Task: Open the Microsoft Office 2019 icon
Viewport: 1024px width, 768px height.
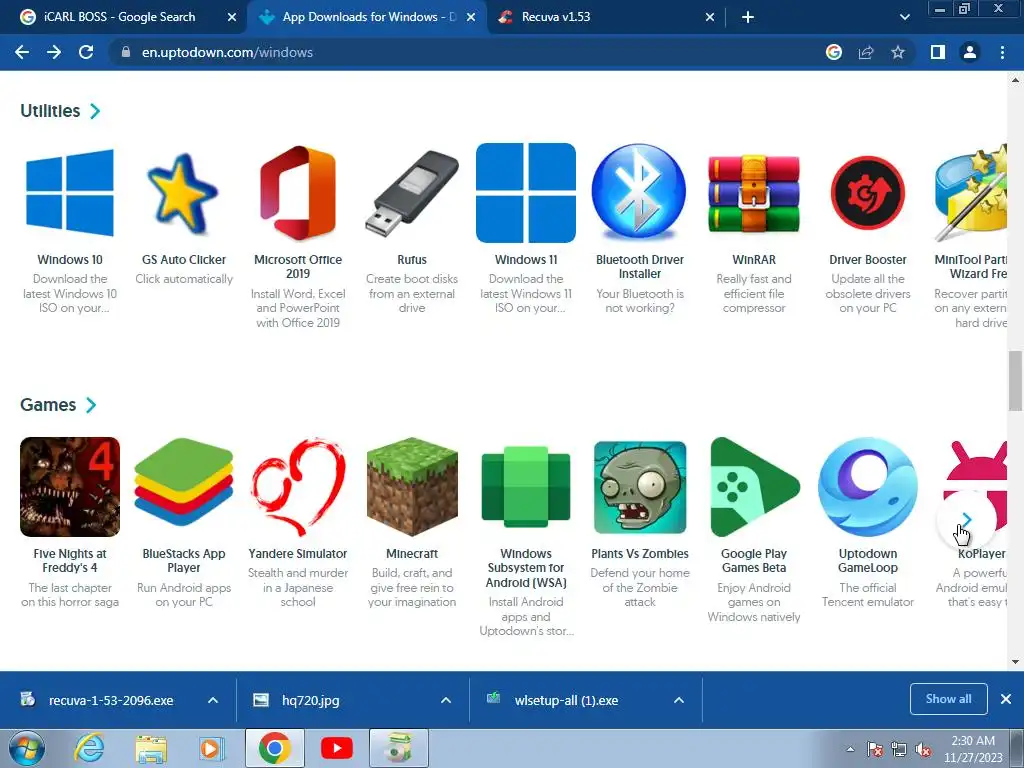Action: 298,193
